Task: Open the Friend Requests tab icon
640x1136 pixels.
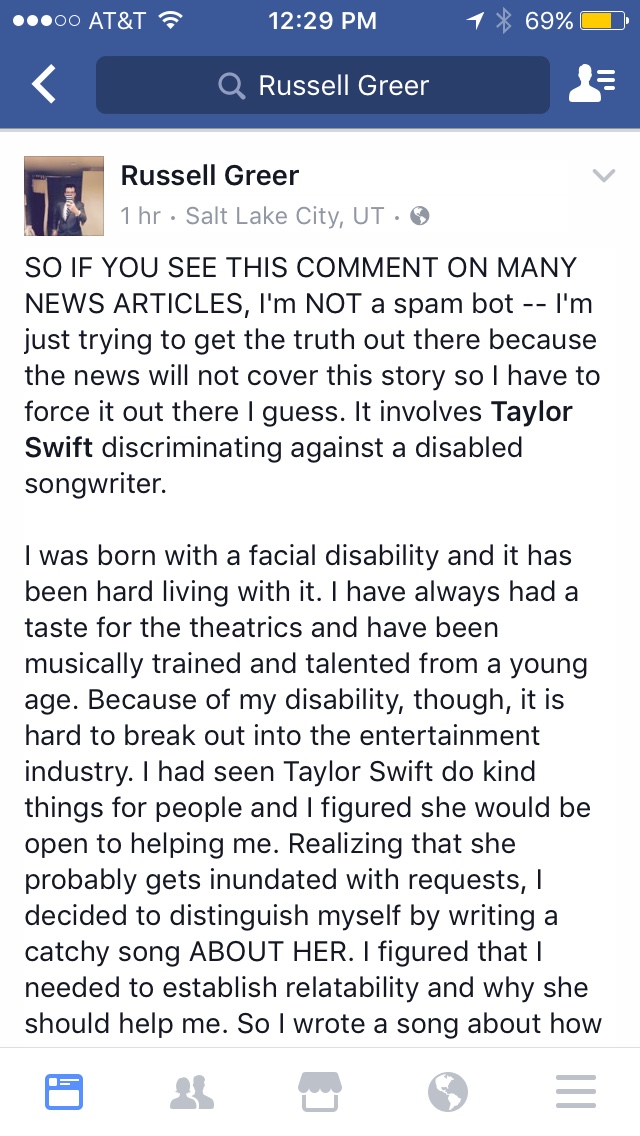Action: [x=192, y=1092]
